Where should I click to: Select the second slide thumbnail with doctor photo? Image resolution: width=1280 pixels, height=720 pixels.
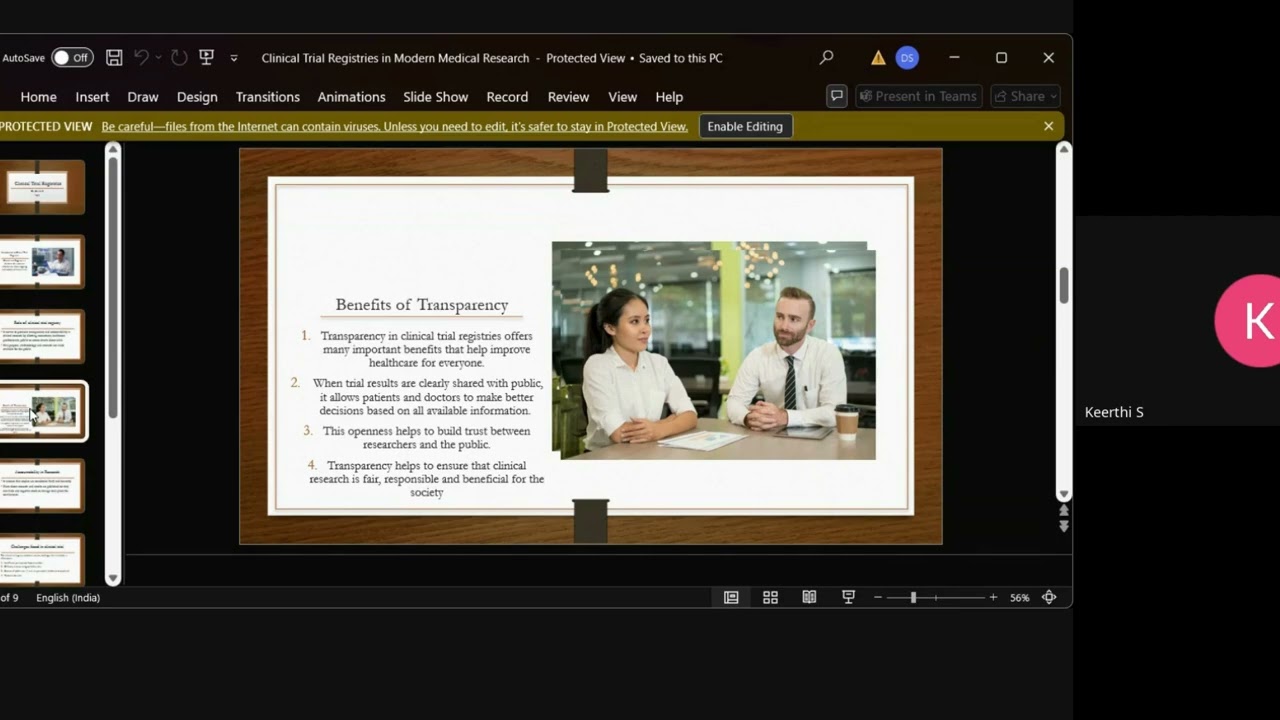[41, 261]
